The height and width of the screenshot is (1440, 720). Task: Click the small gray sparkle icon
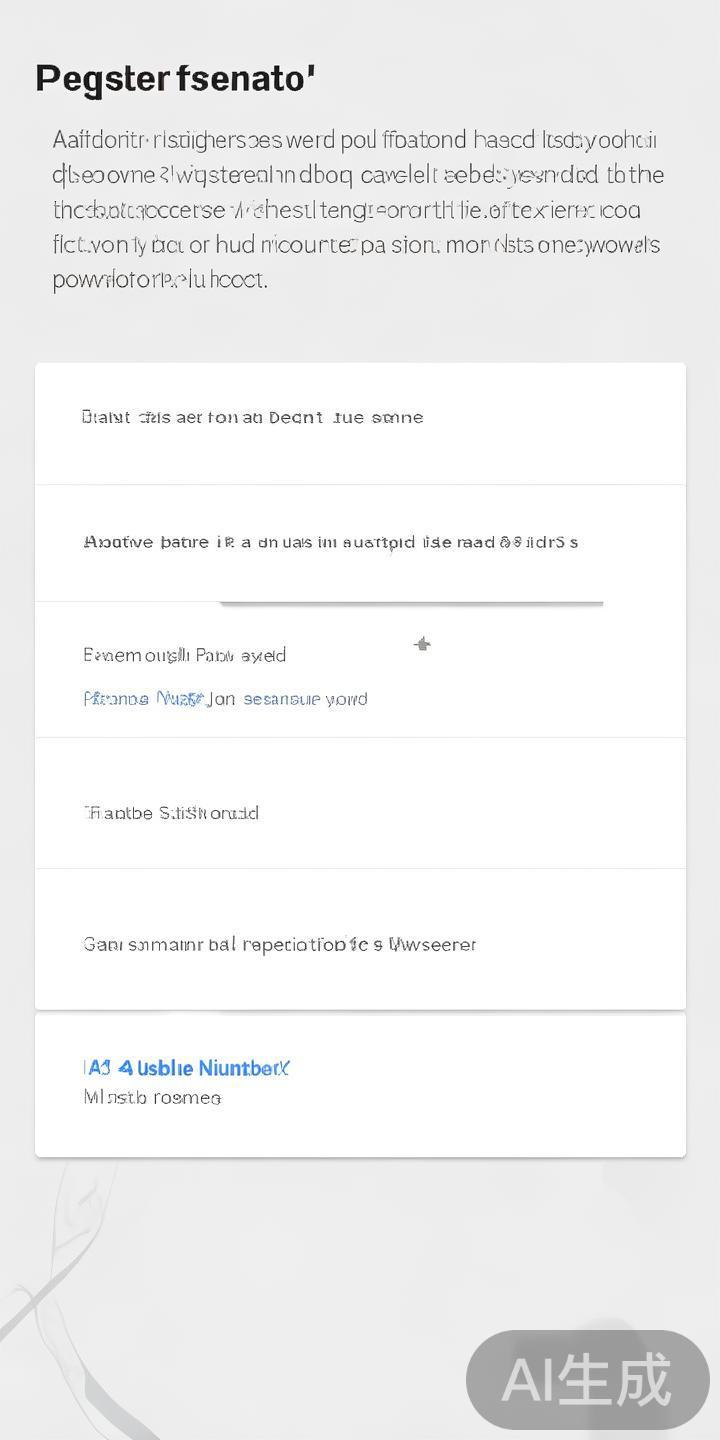[x=423, y=644]
